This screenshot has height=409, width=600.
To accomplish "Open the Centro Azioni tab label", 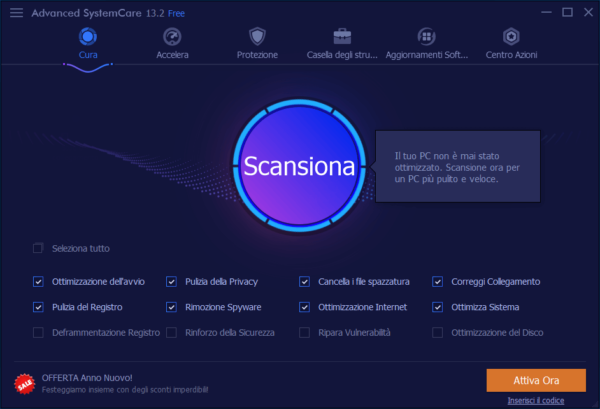I will click(511, 55).
